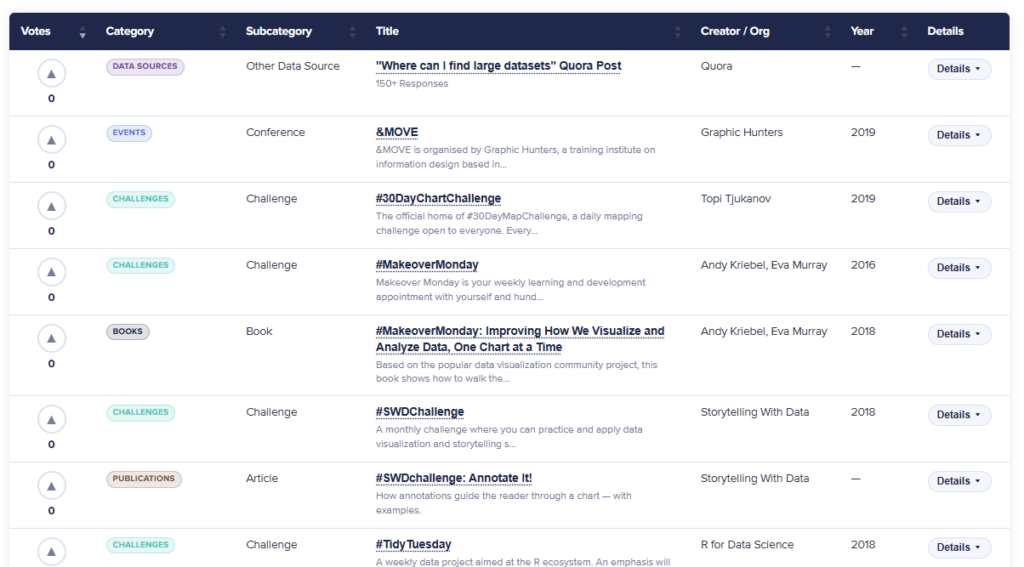Select the "Quora" creator cell
1024x567 pixels.
pos(716,66)
